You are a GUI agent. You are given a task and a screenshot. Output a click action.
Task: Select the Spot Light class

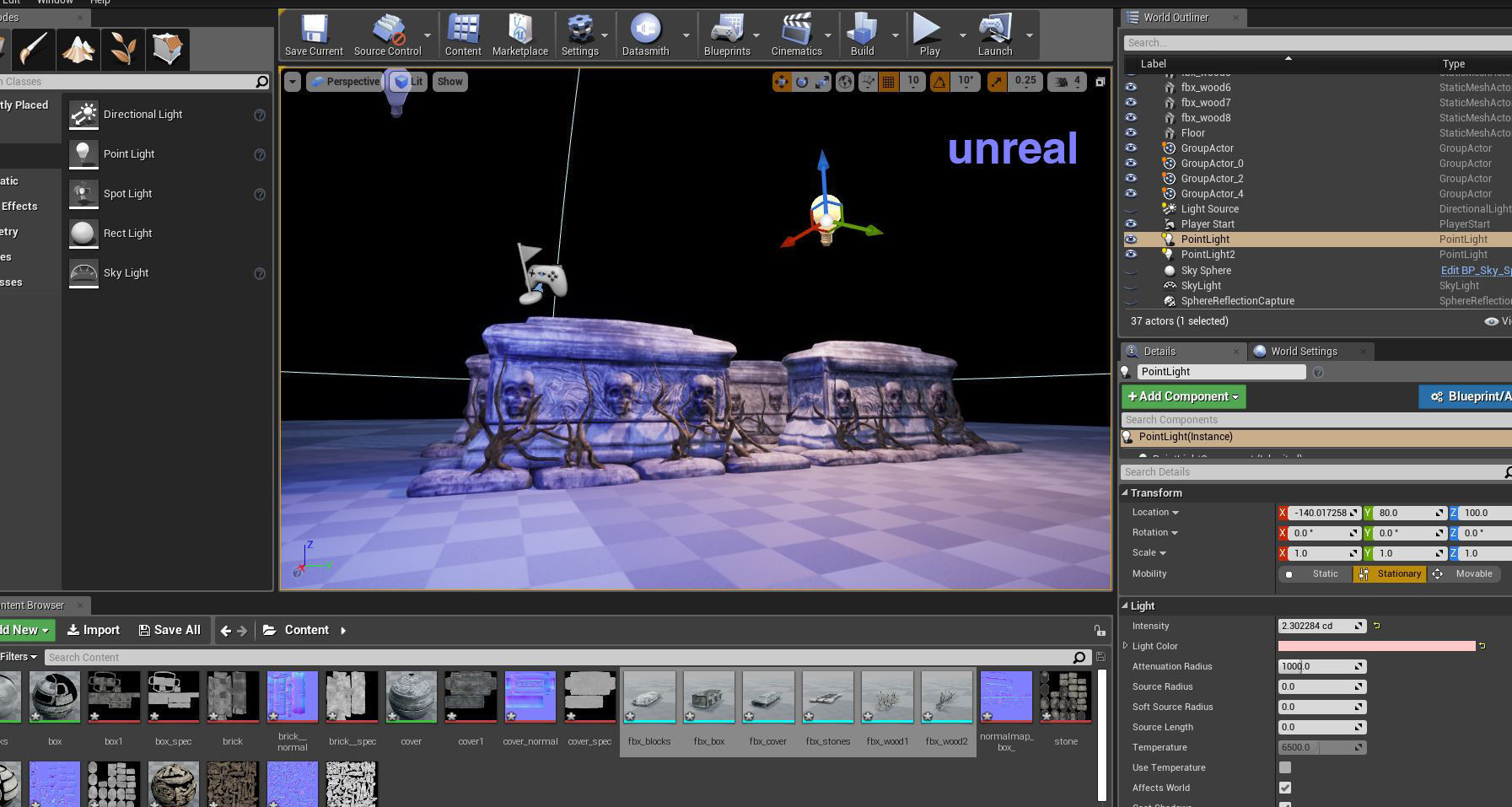point(166,194)
